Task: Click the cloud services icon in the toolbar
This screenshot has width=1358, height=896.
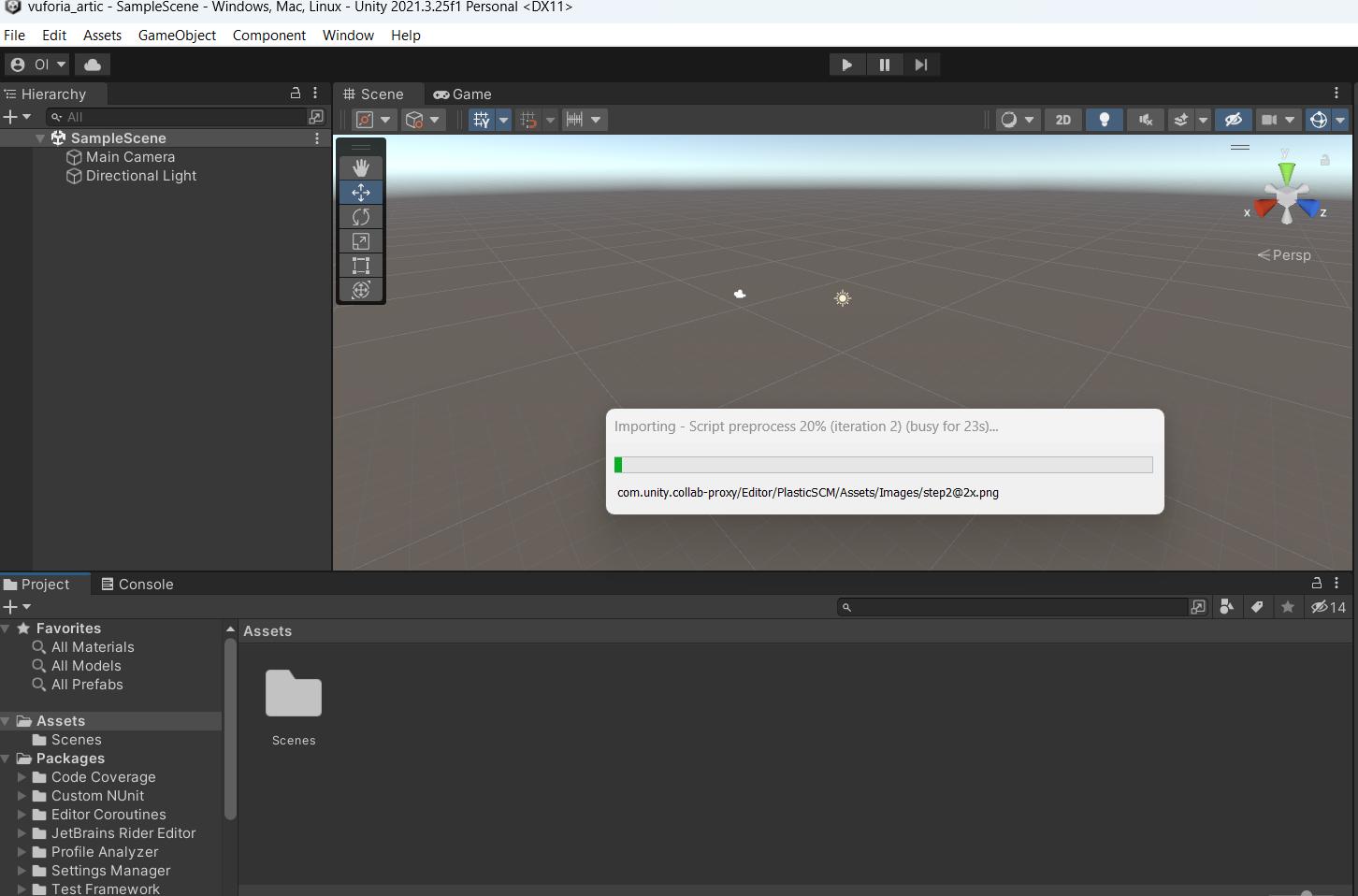Action: (92, 64)
